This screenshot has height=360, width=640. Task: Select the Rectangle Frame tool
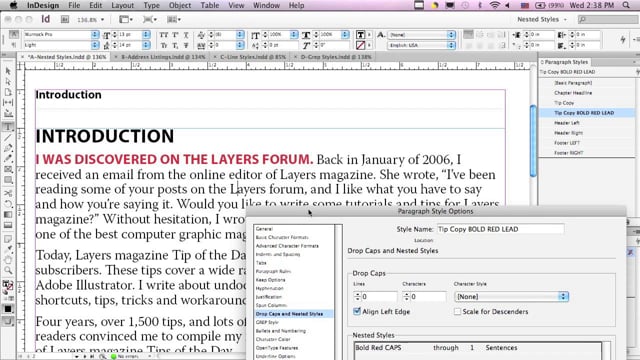click(8, 169)
